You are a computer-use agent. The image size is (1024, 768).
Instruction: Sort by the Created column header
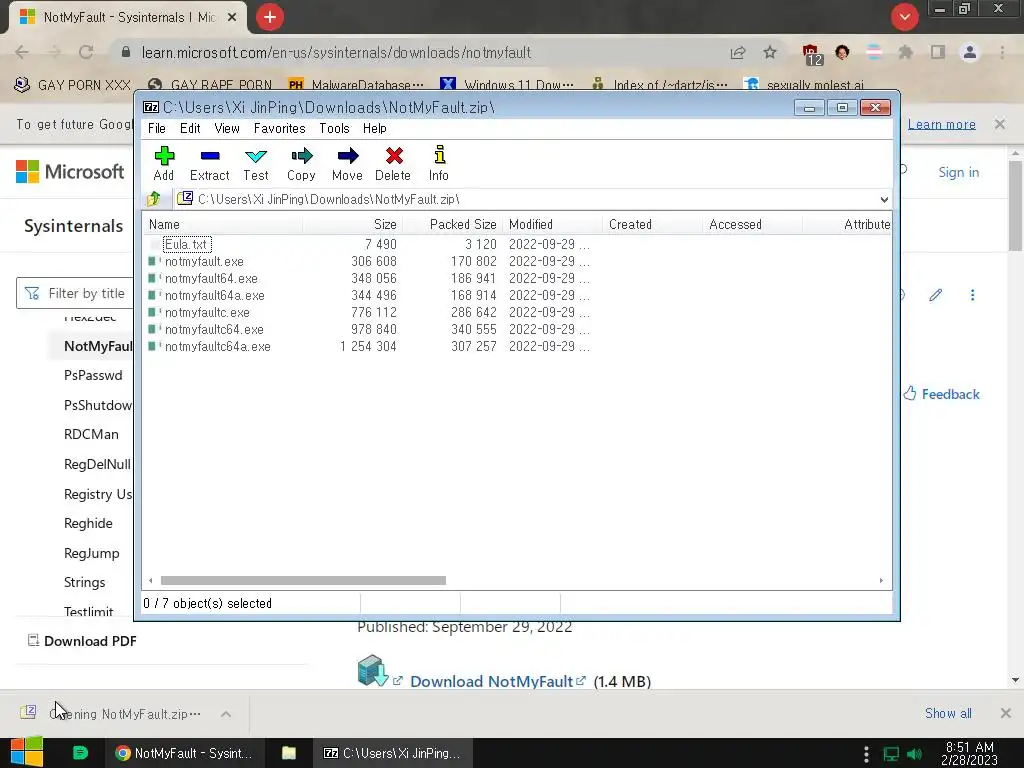click(x=652, y=225)
